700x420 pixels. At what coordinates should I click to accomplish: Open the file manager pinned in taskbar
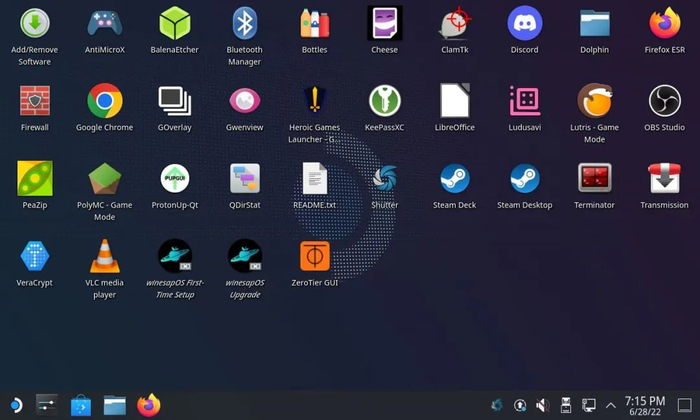(x=115, y=405)
